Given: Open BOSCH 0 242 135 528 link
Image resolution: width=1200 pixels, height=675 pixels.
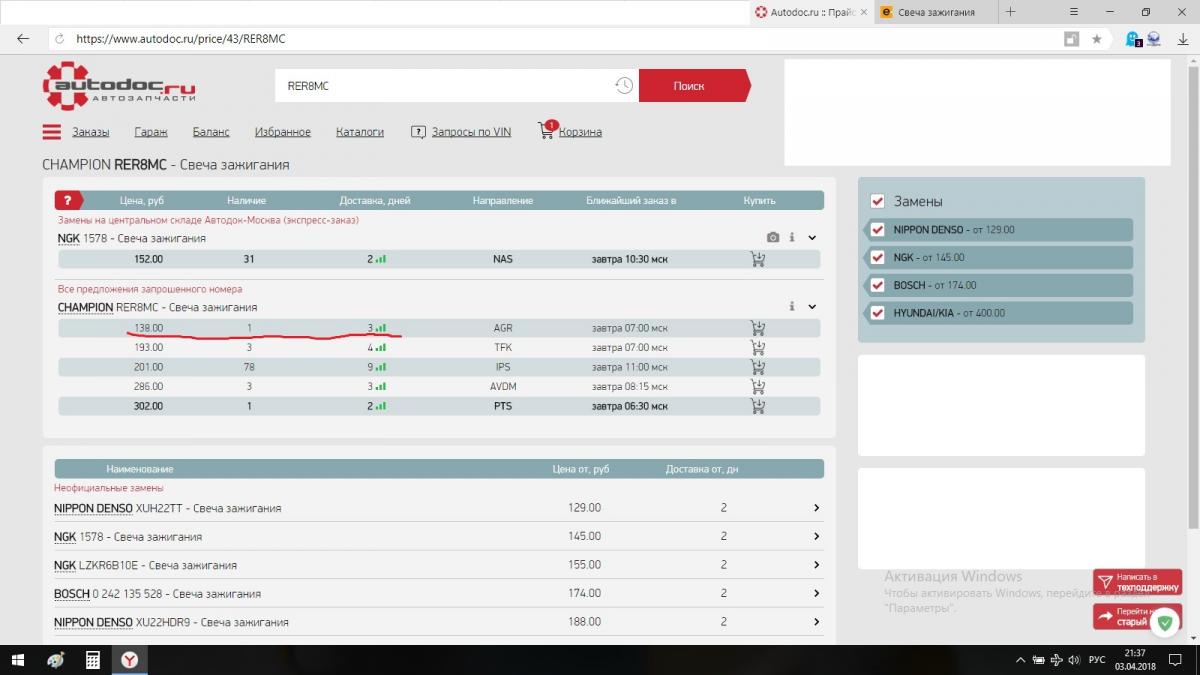Looking at the screenshot, I should (157, 594).
